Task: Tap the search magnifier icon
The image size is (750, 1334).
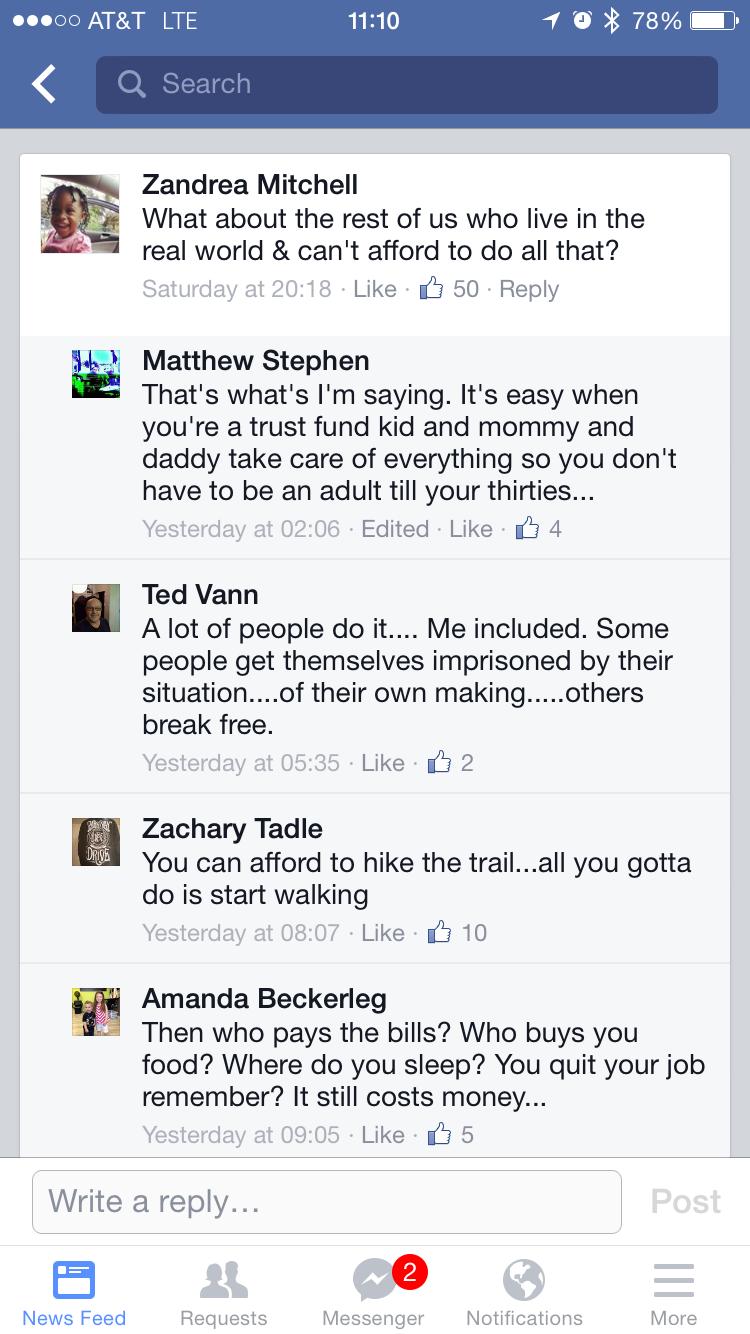Action: click(x=131, y=84)
